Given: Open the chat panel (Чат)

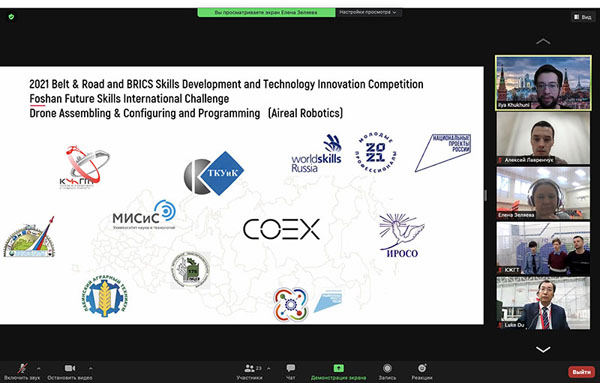Looking at the screenshot, I should click(290, 368).
